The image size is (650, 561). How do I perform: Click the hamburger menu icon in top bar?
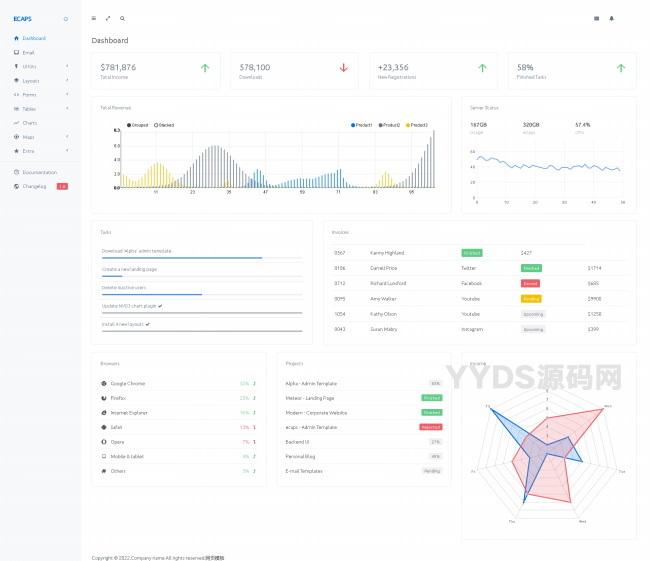94,18
